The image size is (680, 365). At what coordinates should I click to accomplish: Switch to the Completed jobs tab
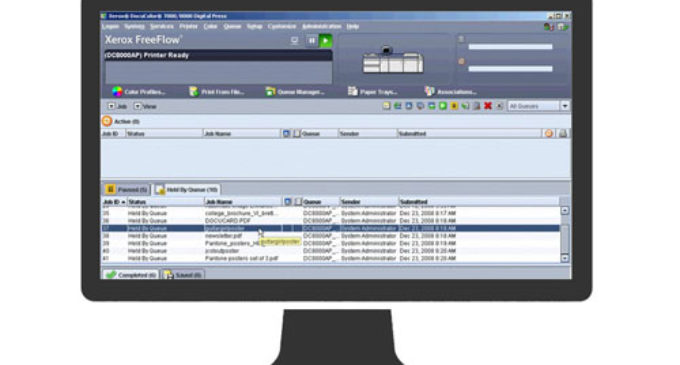tap(131, 275)
